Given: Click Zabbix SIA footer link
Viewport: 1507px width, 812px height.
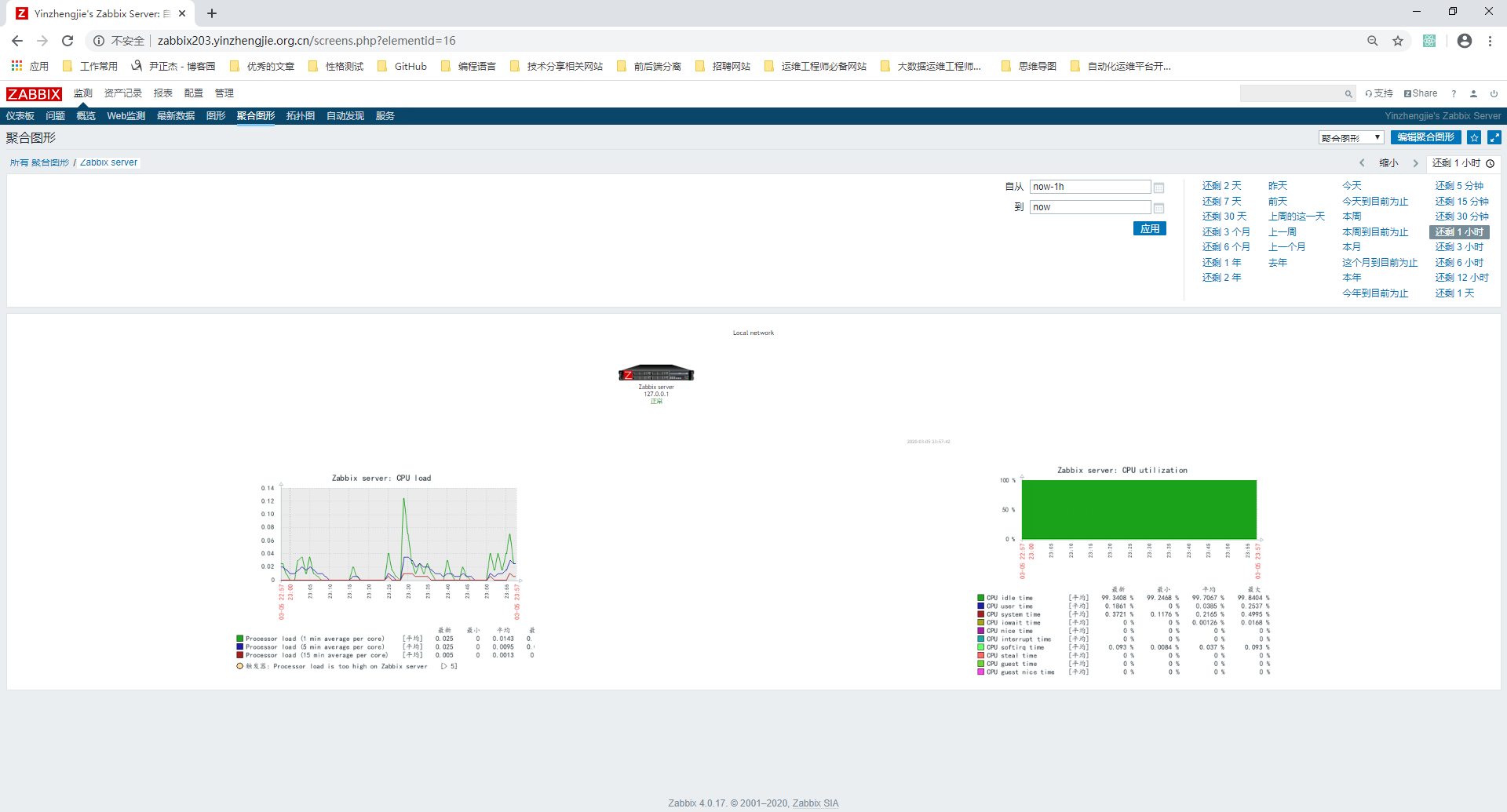Looking at the screenshot, I should 816,803.
